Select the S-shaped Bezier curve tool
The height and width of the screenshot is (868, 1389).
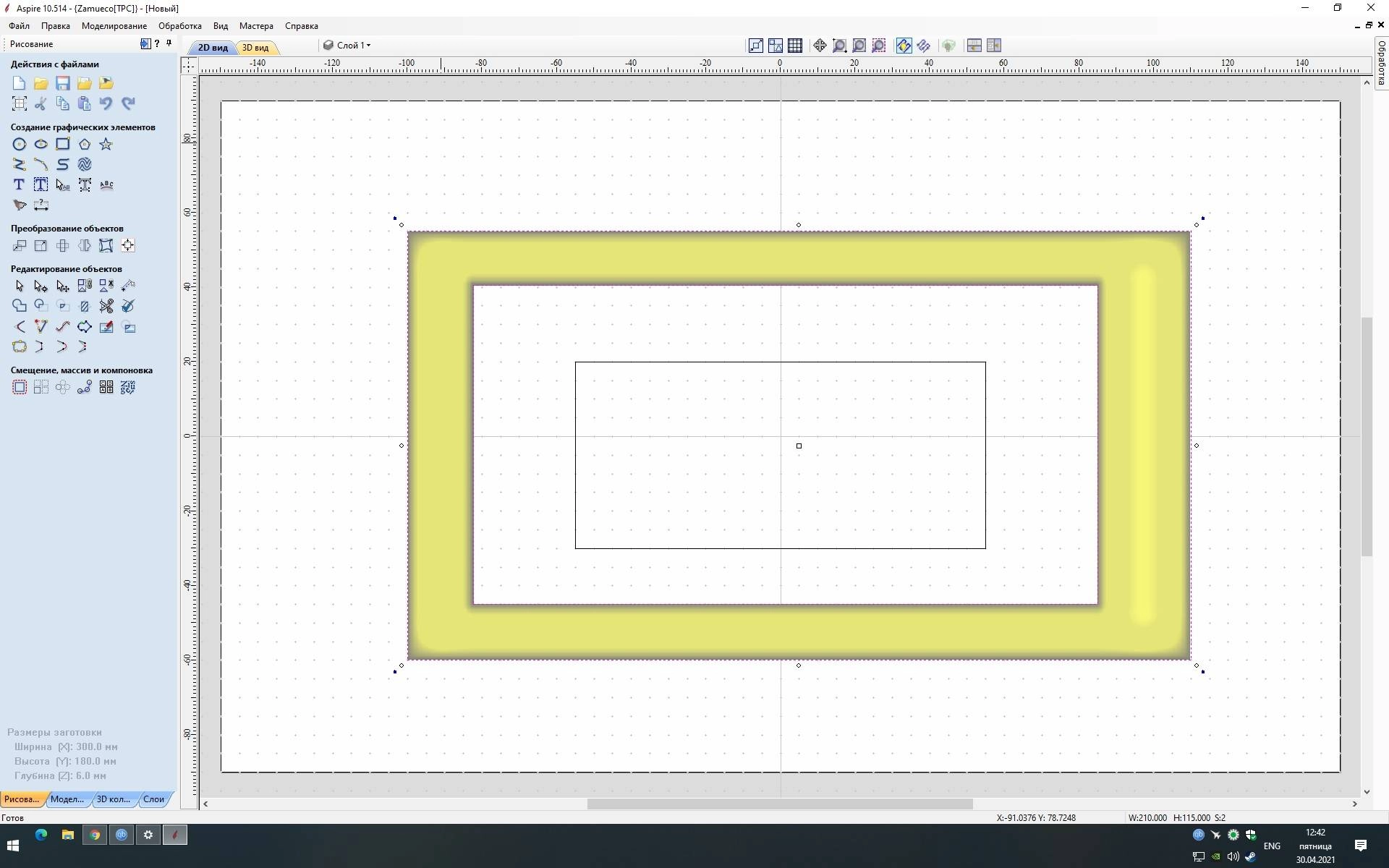pos(63,164)
